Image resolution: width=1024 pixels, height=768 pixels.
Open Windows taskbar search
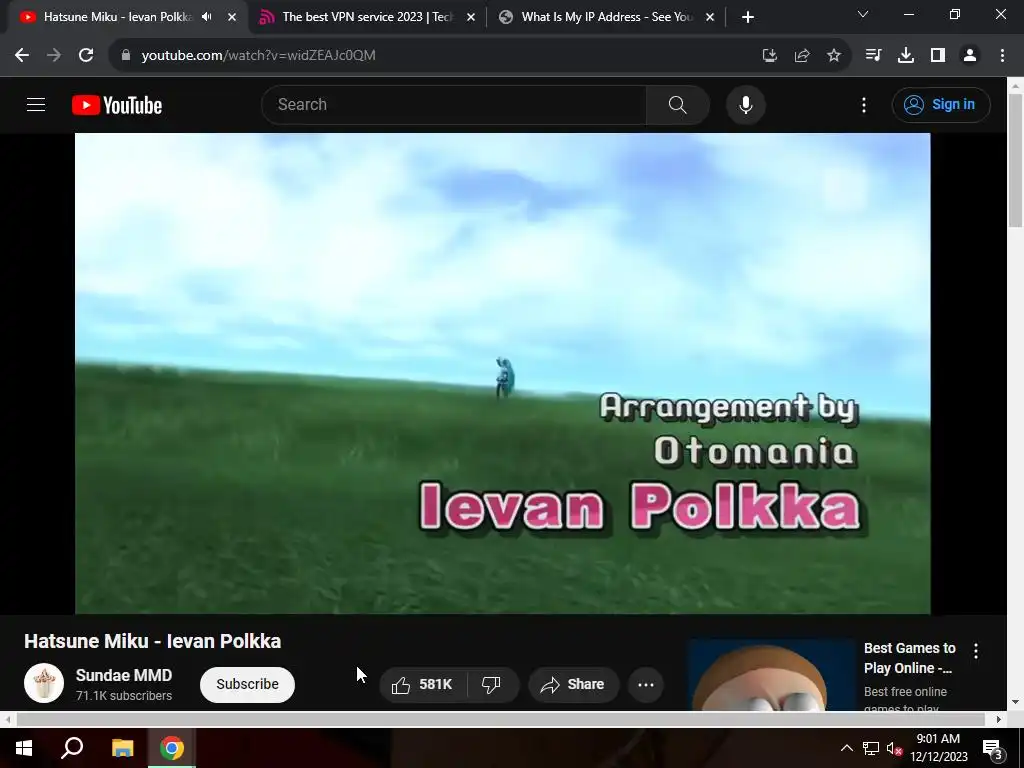[72, 748]
